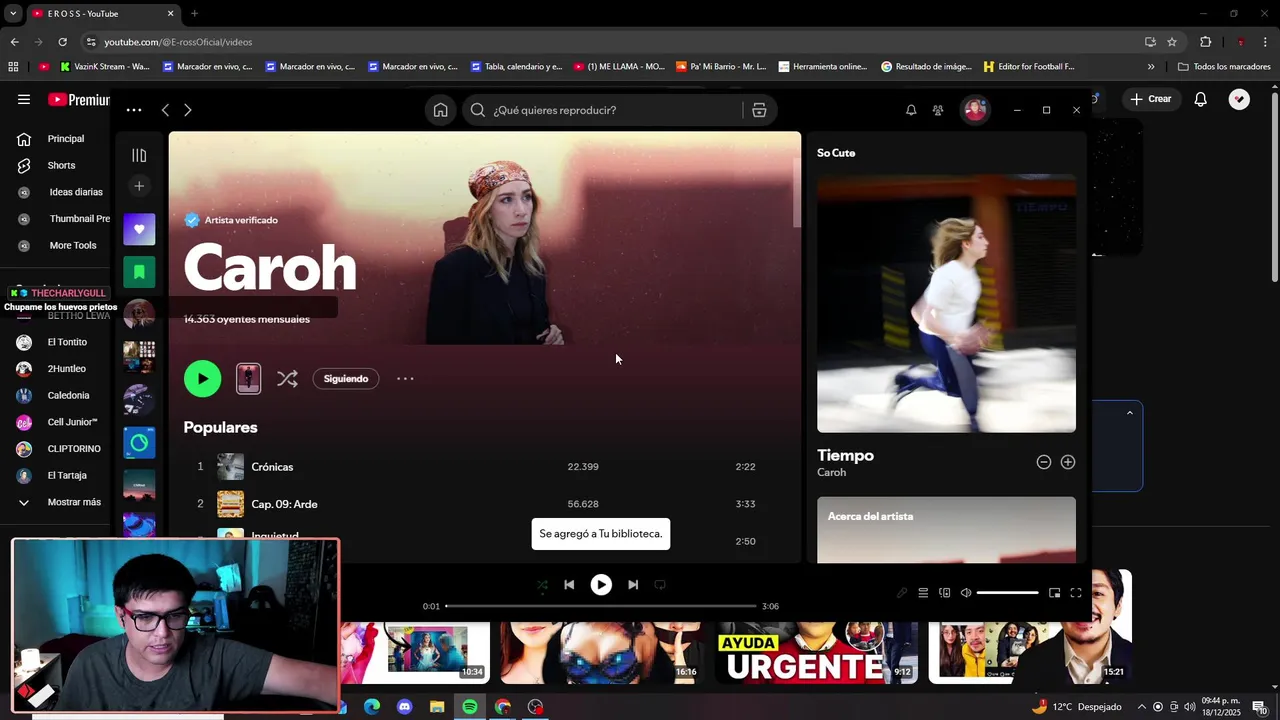1280x720 pixels.
Task: Skip to next track
Action: (x=633, y=585)
